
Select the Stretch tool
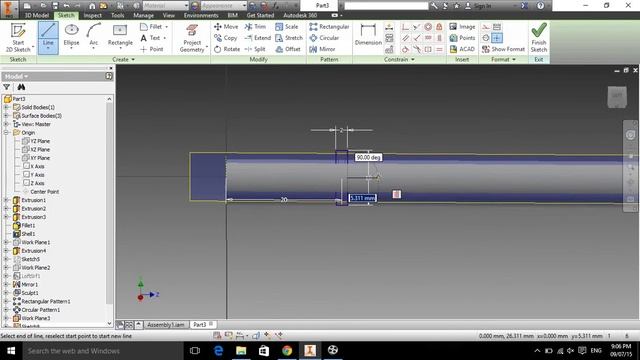(289, 38)
